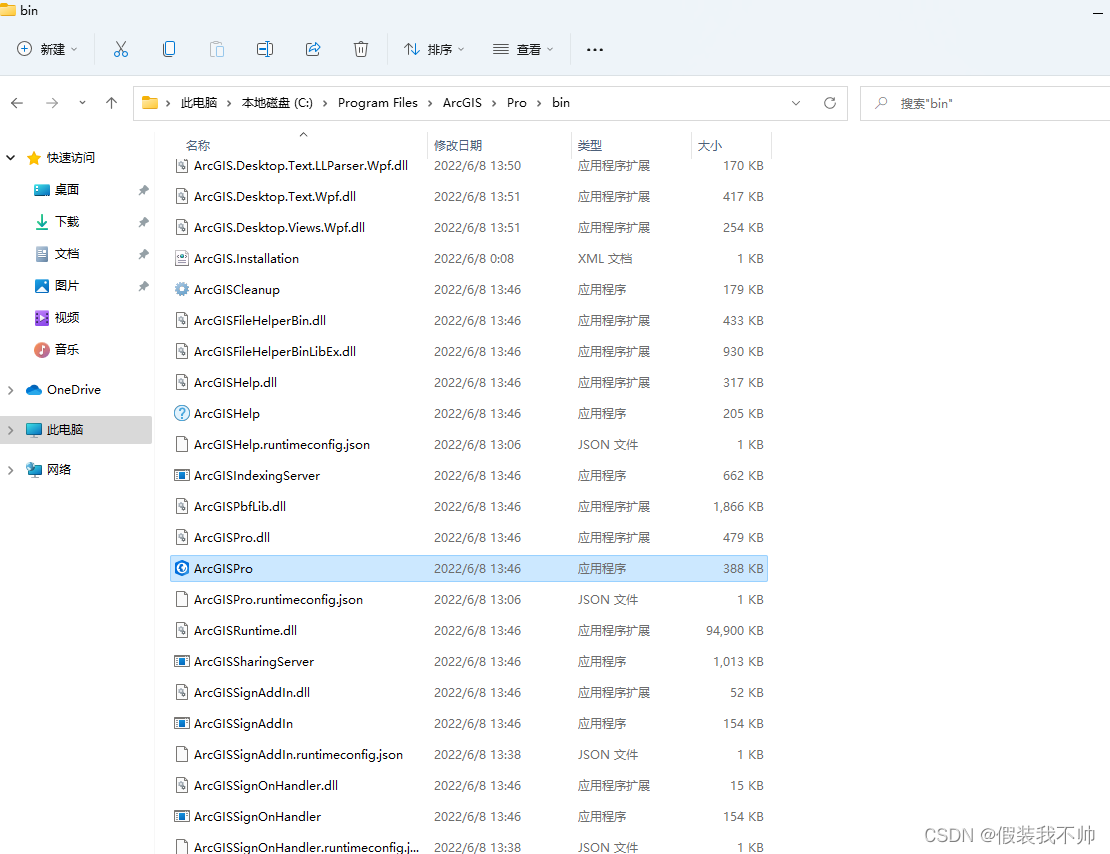
Task: Sort by the Name (名称) column header
Action: coord(198,145)
